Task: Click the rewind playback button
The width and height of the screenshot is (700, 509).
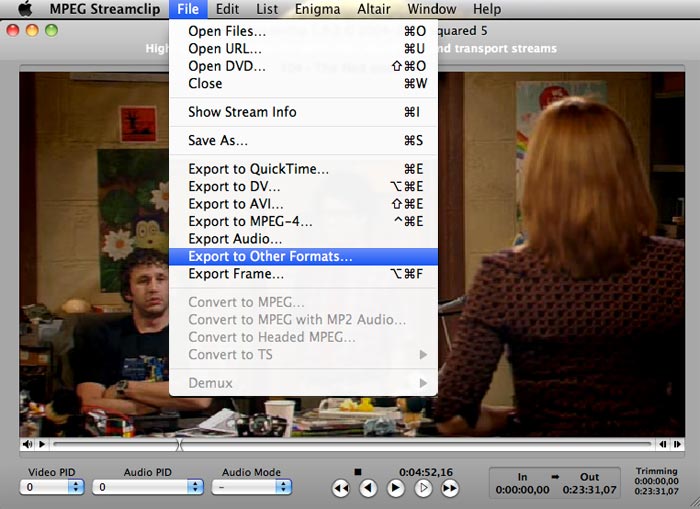Action: point(341,488)
